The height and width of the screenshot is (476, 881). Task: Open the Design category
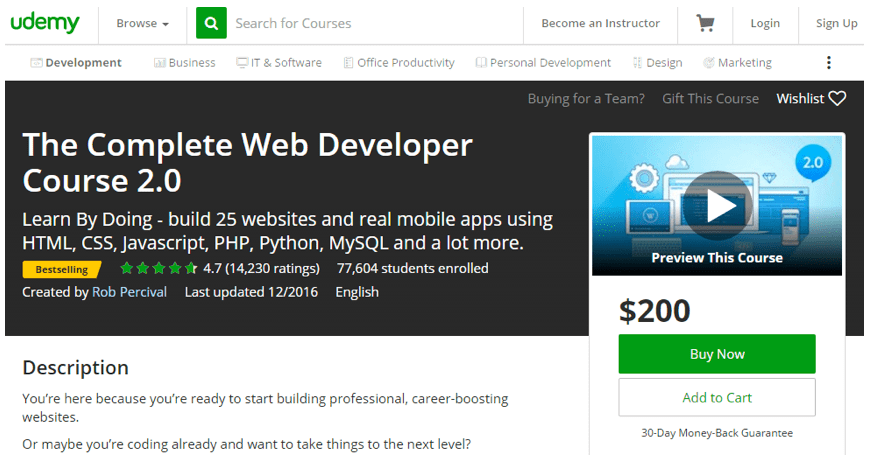point(657,63)
